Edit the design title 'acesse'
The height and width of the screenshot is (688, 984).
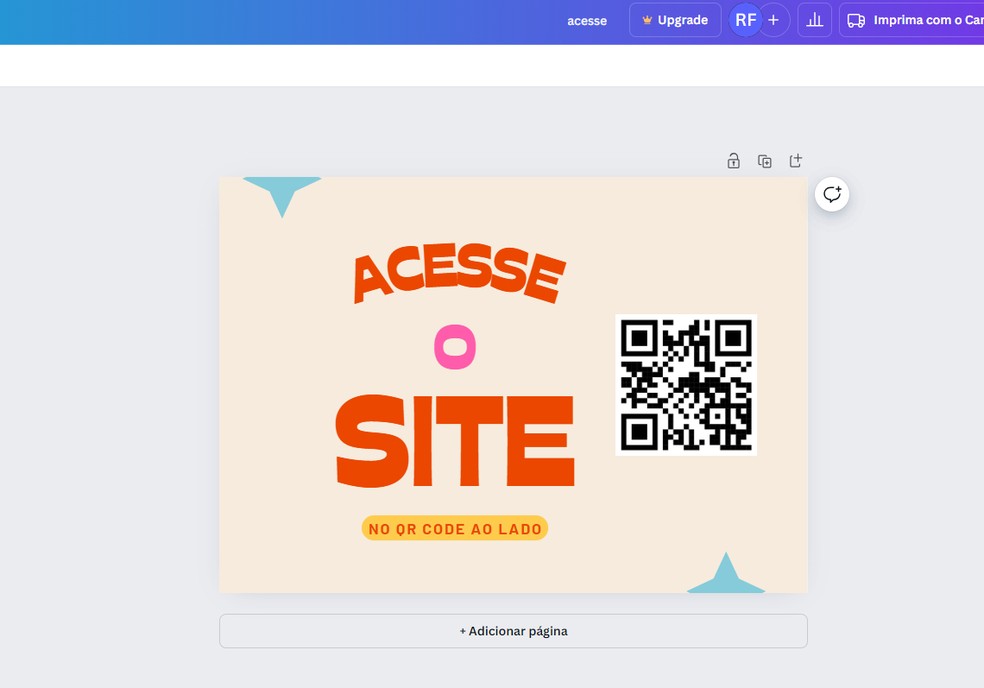pos(587,20)
